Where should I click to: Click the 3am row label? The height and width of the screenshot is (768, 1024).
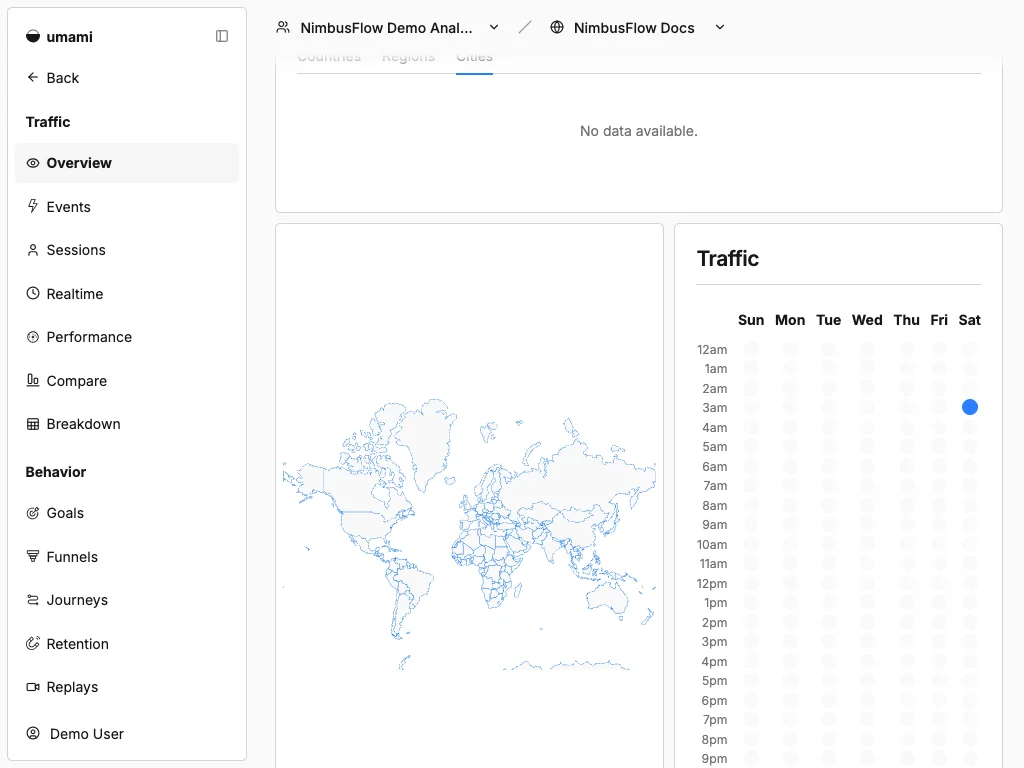(x=714, y=408)
